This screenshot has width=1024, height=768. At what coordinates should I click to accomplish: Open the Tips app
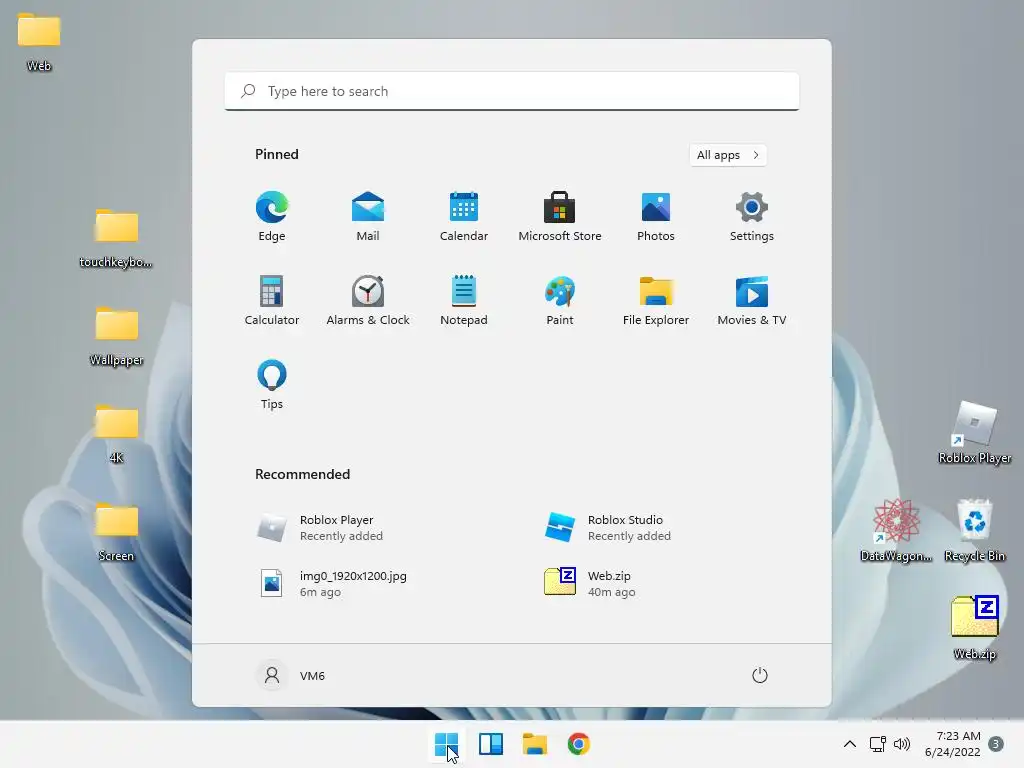click(272, 385)
